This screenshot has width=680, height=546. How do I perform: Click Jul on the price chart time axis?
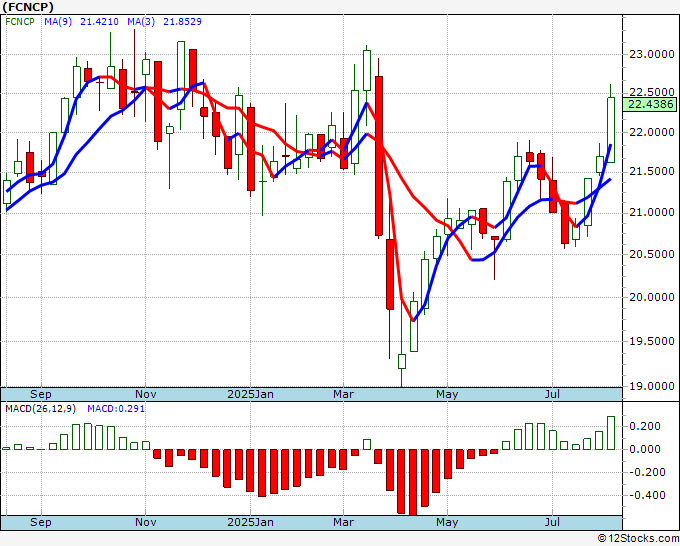552,394
